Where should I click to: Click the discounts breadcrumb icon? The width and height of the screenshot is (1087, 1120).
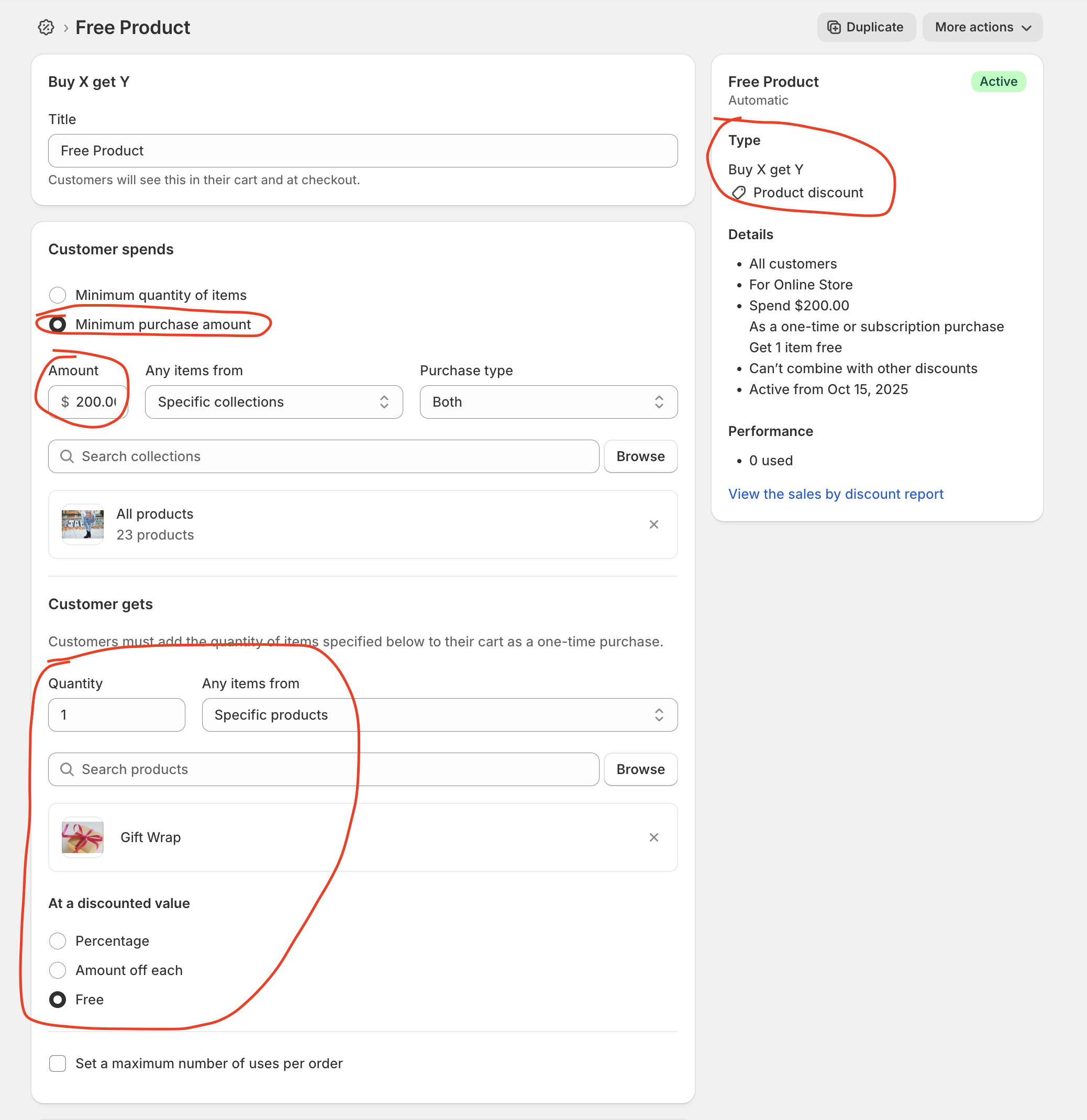coord(46,27)
